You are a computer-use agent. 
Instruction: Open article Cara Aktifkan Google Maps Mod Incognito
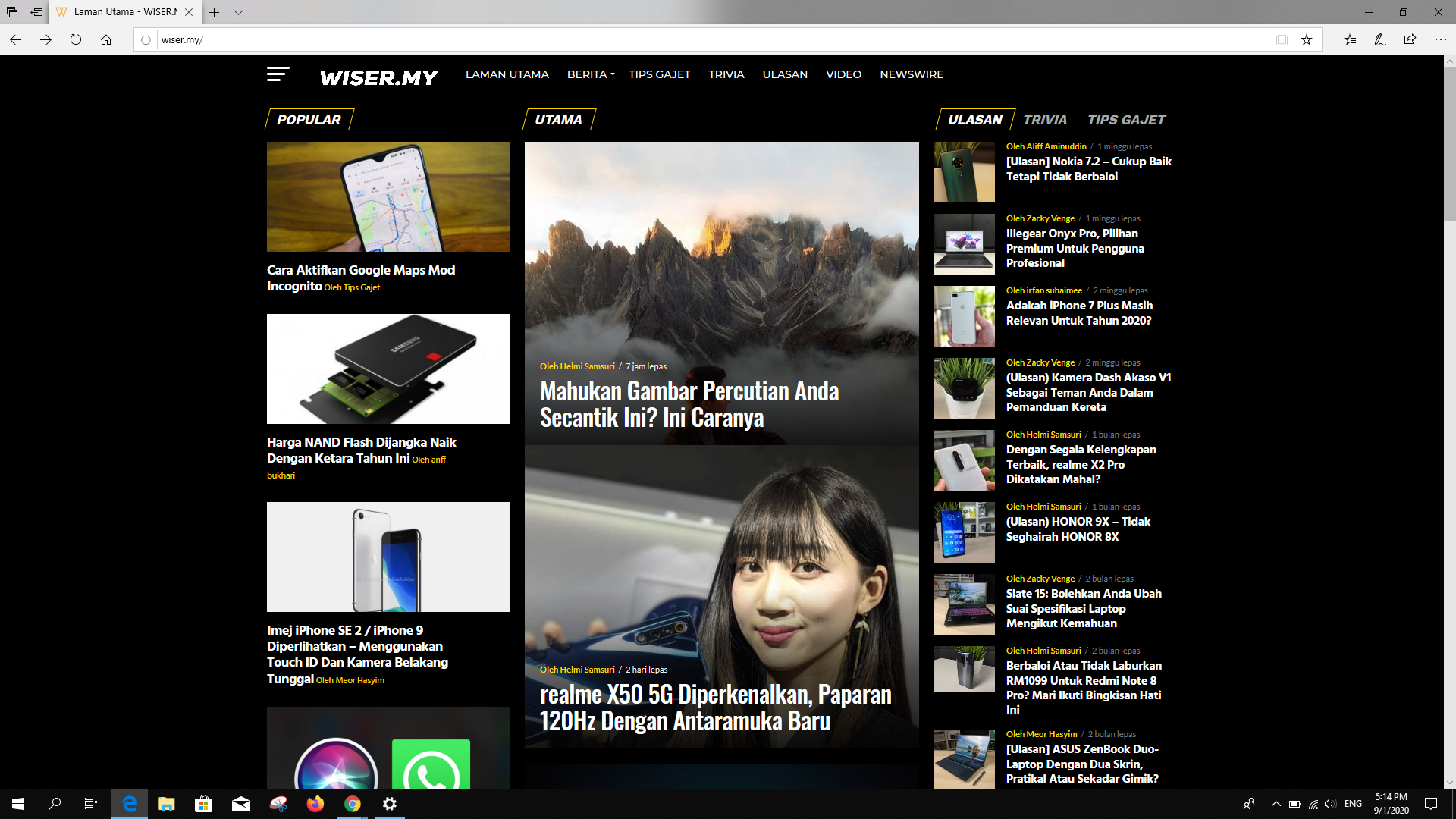pyautogui.click(x=361, y=278)
